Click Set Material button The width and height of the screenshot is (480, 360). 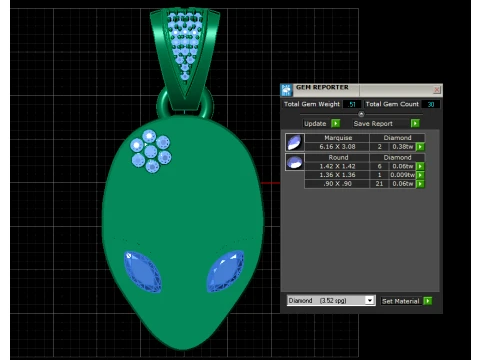[x=401, y=301]
